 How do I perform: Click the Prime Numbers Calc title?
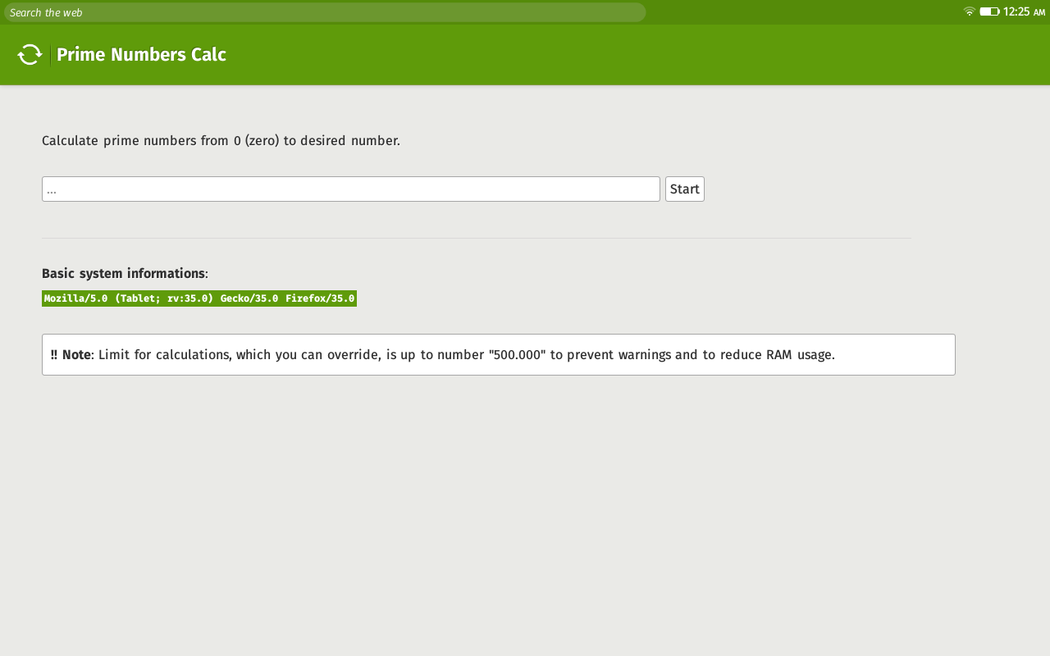(x=141, y=55)
